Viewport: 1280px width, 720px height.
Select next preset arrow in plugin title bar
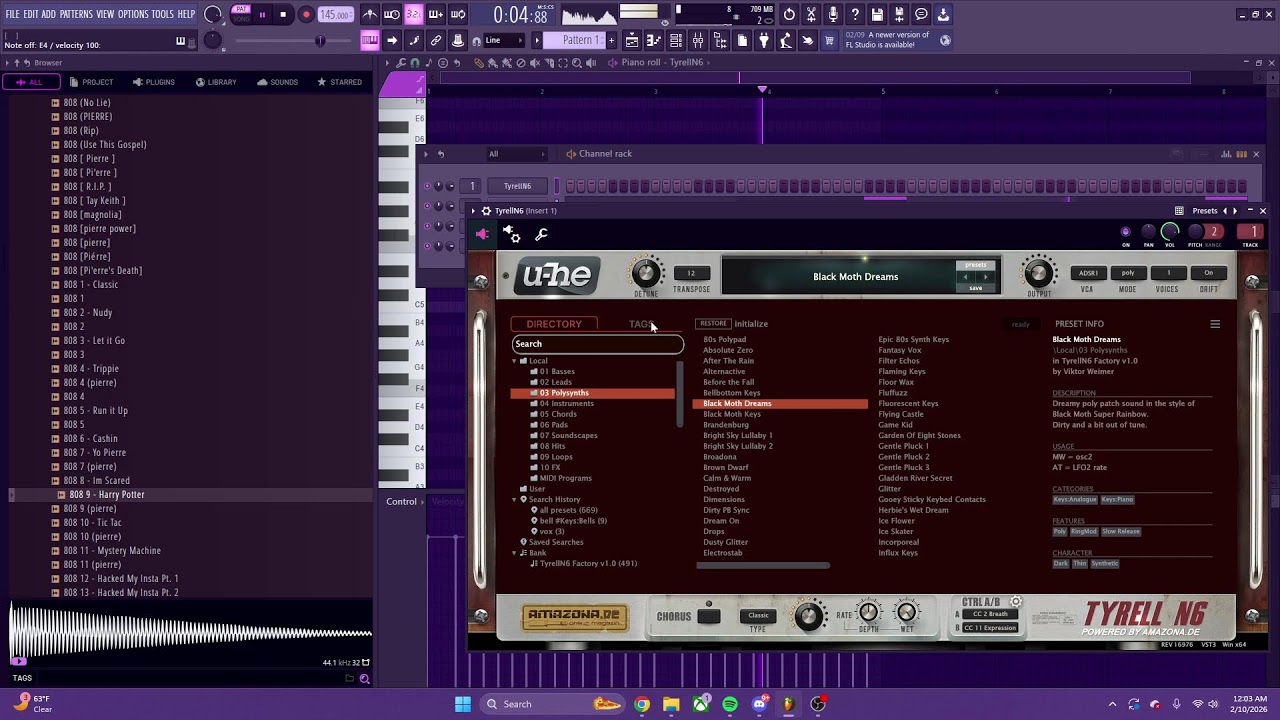[1235, 211]
